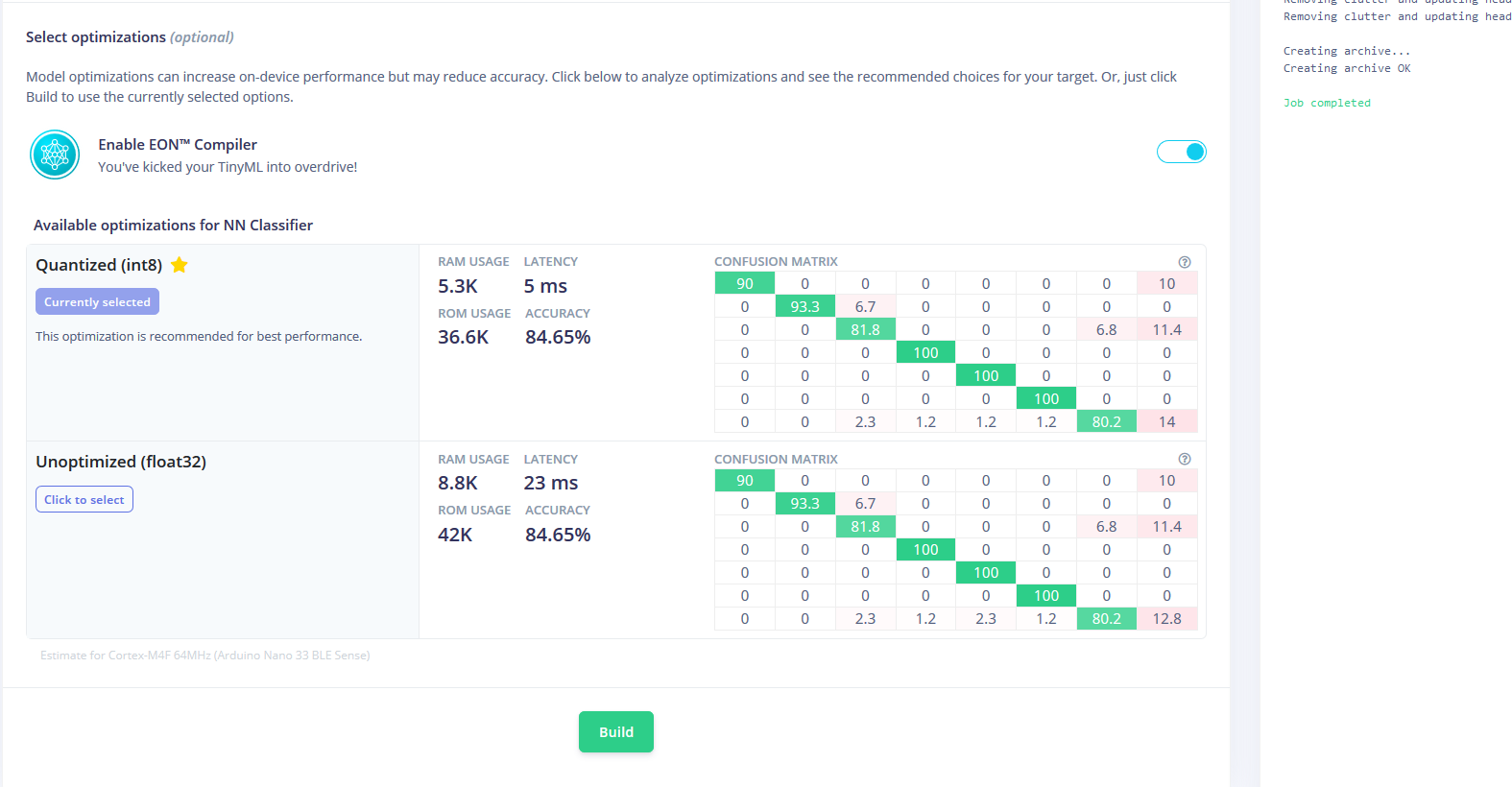Click the 'Enable EON™ Compiler' label

178,144
